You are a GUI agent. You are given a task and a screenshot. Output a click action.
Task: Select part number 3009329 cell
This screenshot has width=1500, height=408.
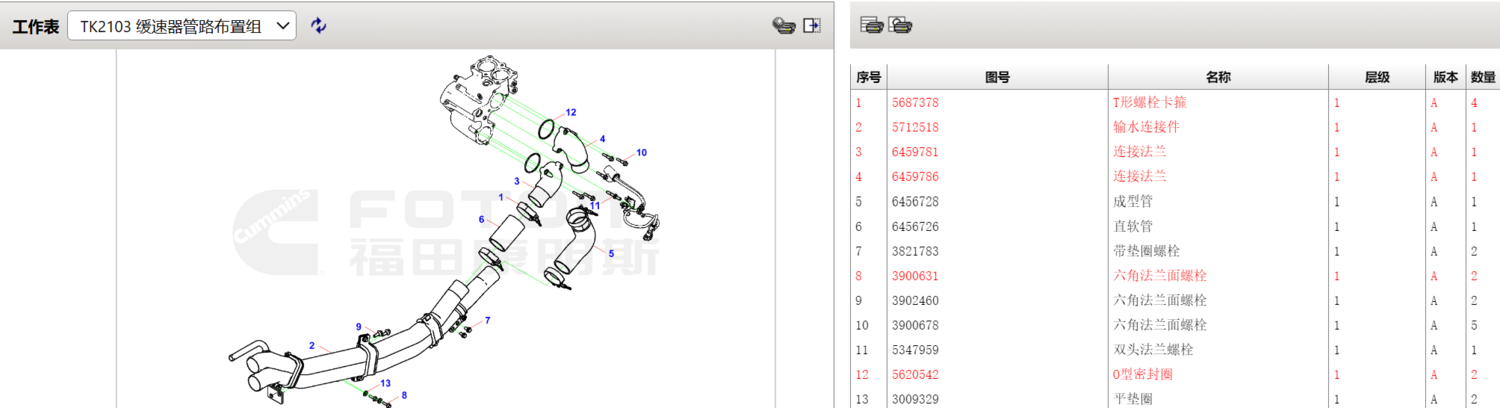point(915,399)
